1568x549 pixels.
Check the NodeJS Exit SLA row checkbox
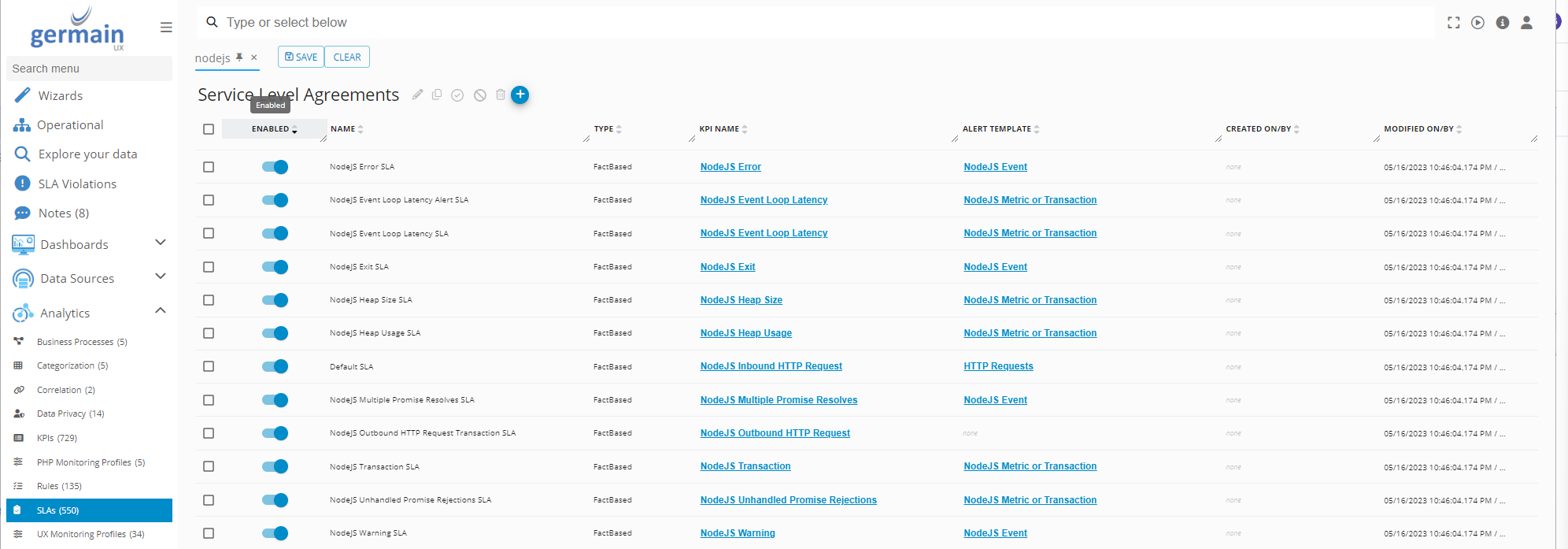[209, 267]
